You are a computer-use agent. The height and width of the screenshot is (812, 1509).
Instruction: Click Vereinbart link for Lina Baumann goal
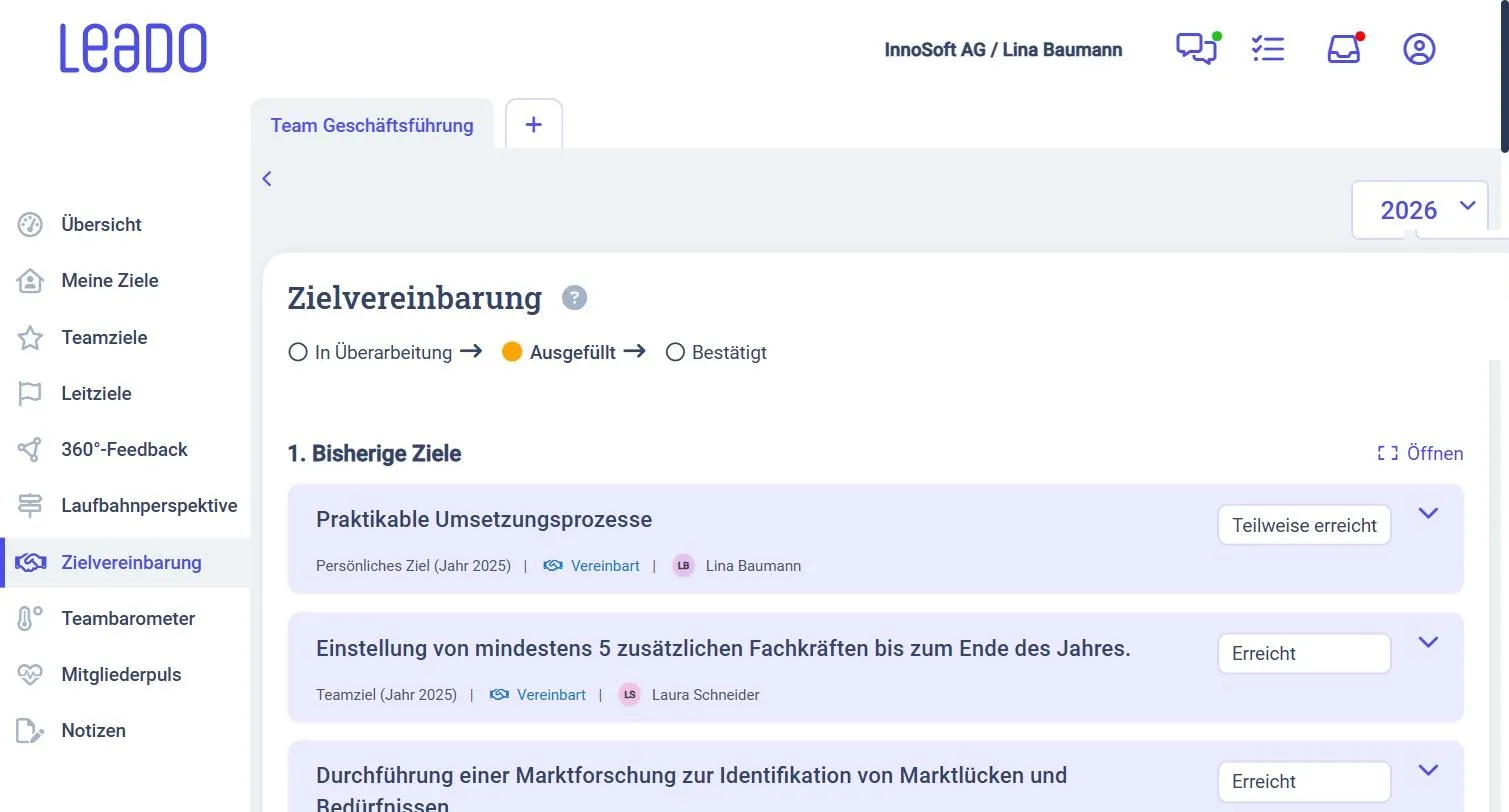(591, 566)
